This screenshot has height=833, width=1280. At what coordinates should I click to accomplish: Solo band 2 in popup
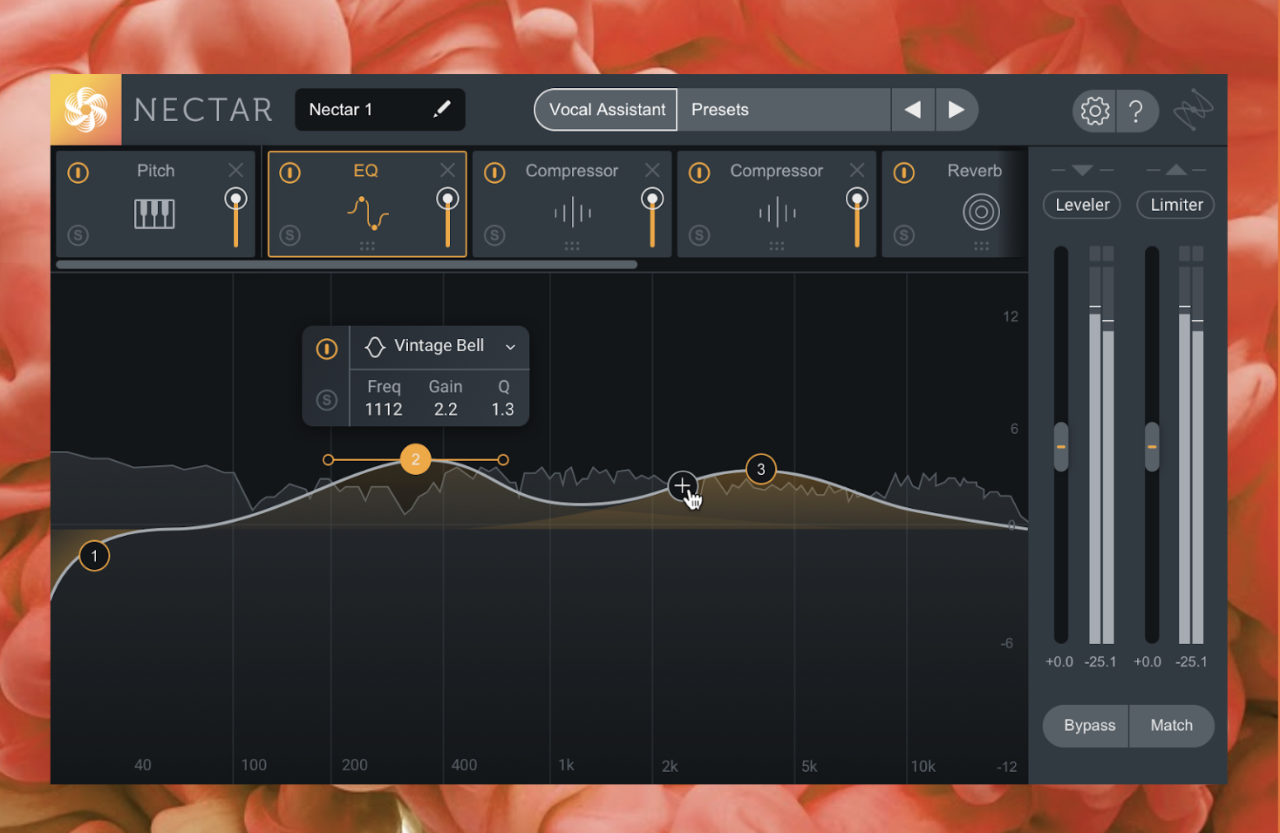(x=327, y=400)
